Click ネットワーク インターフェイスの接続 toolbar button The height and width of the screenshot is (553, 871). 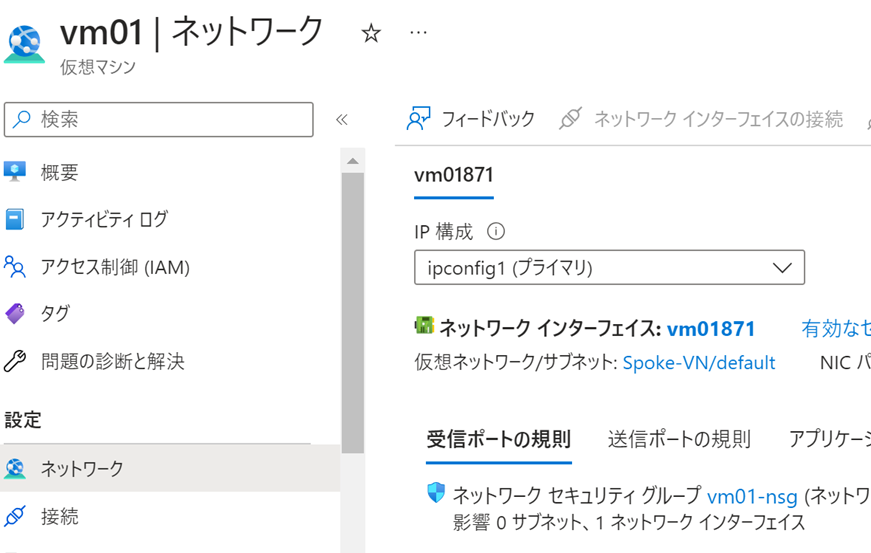coord(701,119)
